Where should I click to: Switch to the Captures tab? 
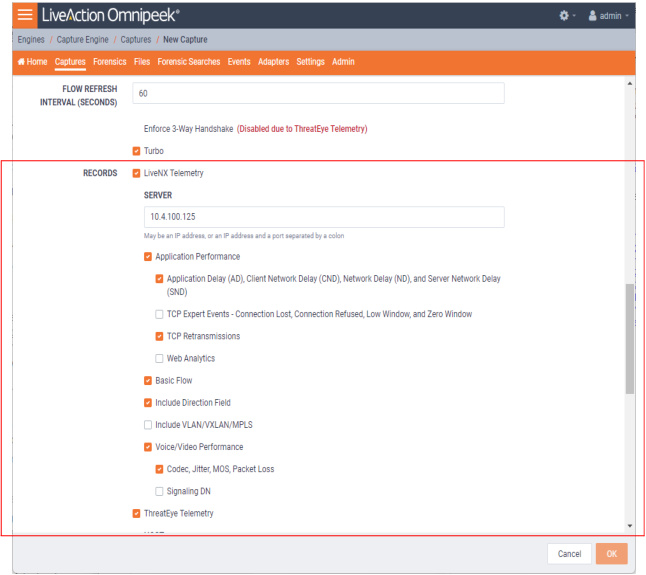click(x=70, y=62)
